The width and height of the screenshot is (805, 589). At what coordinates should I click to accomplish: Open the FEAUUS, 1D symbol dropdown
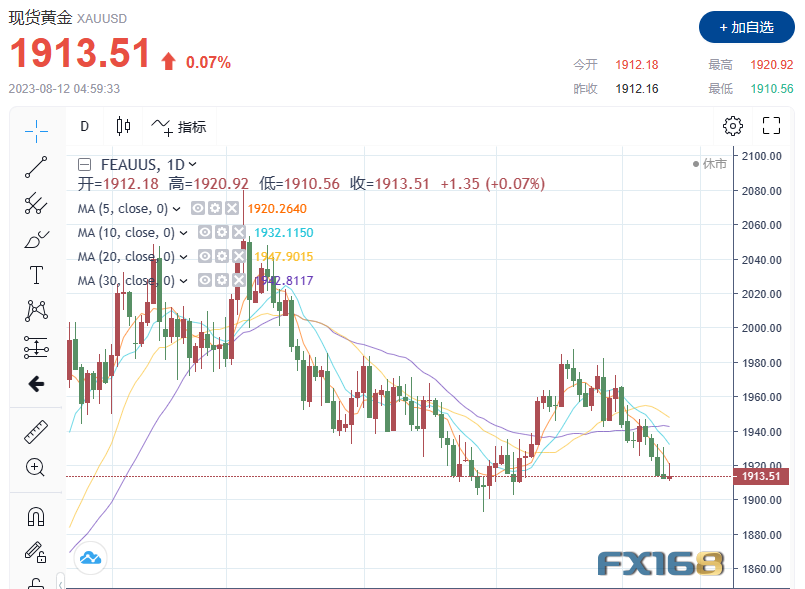coord(193,165)
